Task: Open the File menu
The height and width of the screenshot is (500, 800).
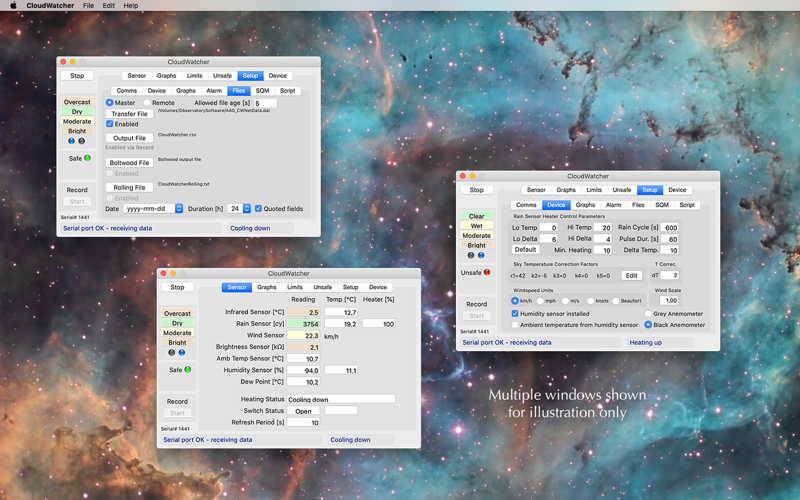Action: (88, 6)
